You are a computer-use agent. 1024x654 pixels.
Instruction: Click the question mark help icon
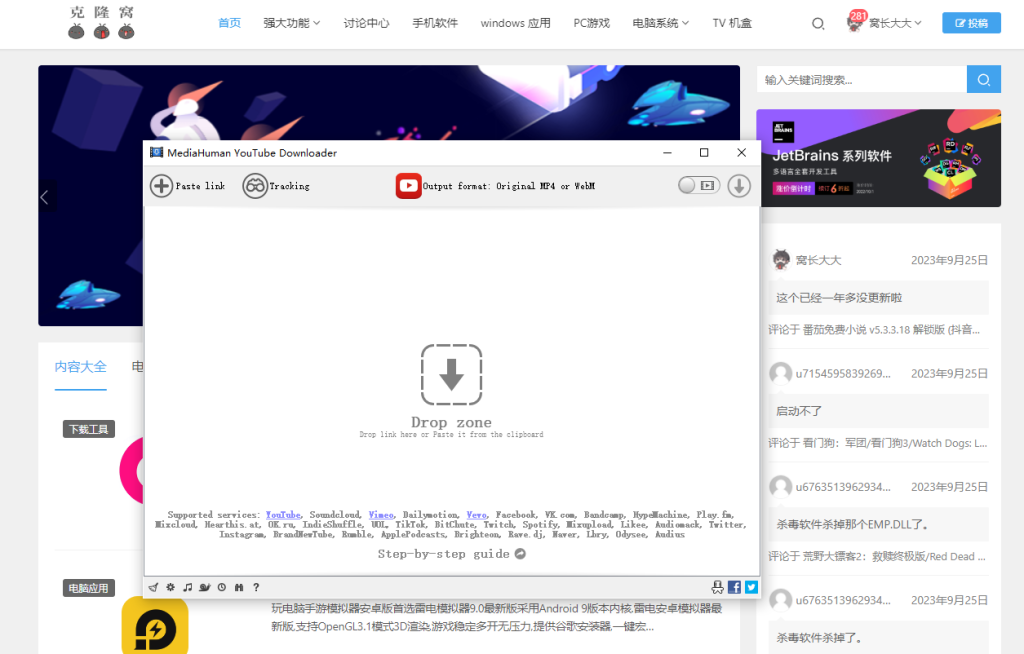(x=256, y=587)
